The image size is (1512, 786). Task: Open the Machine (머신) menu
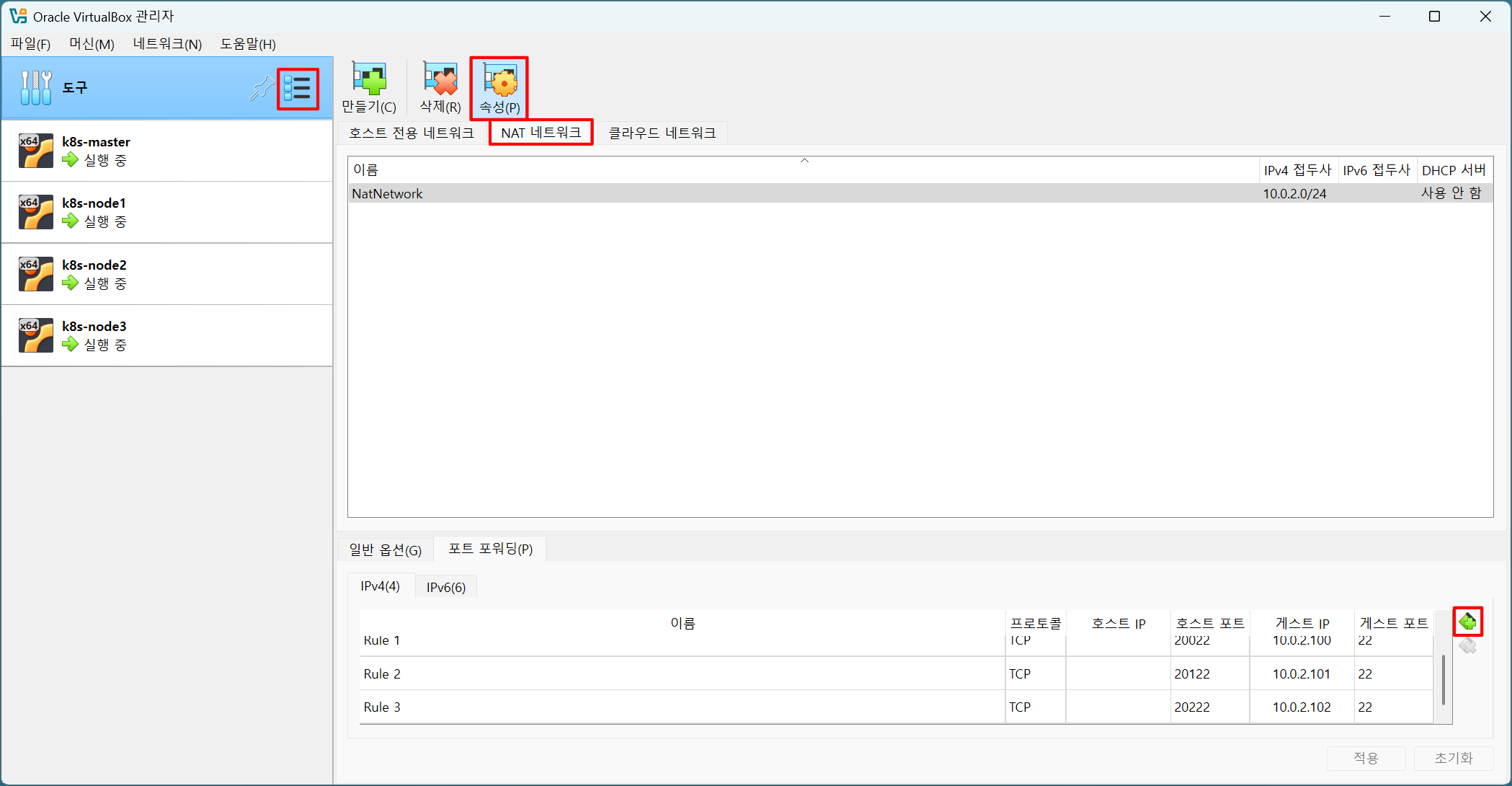click(92, 44)
